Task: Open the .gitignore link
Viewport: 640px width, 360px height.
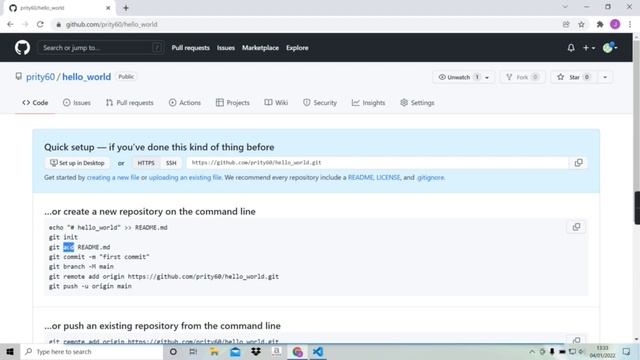Action: coord(431,178)
